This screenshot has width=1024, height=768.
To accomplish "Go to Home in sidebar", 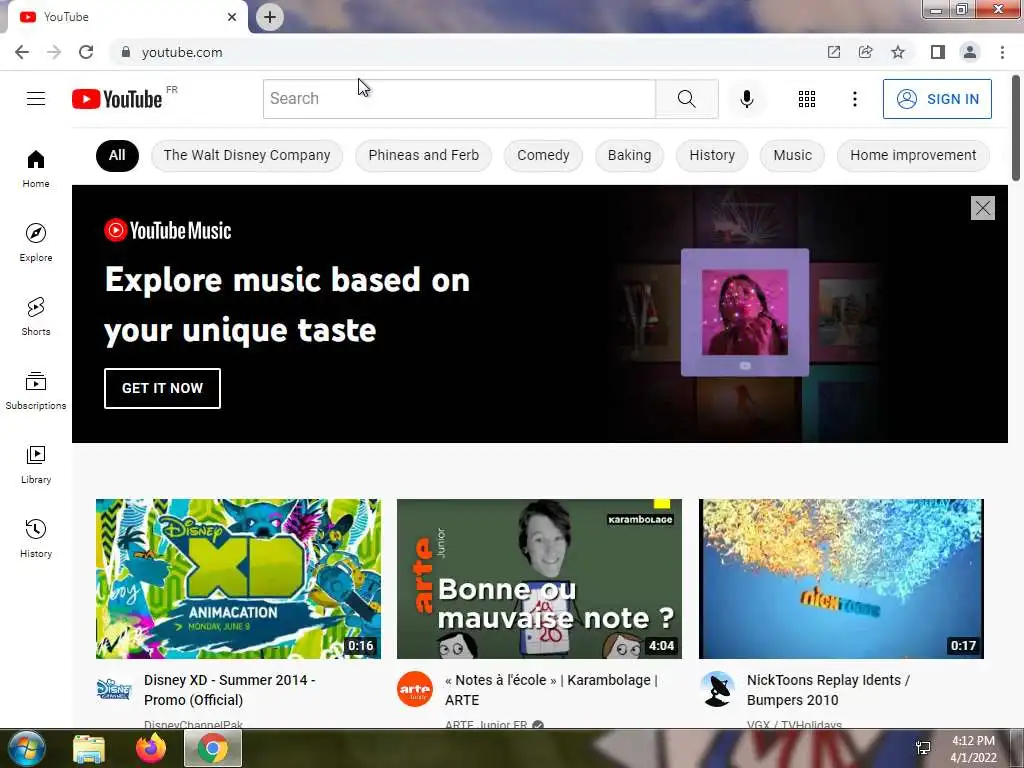I will pos(36,169).
